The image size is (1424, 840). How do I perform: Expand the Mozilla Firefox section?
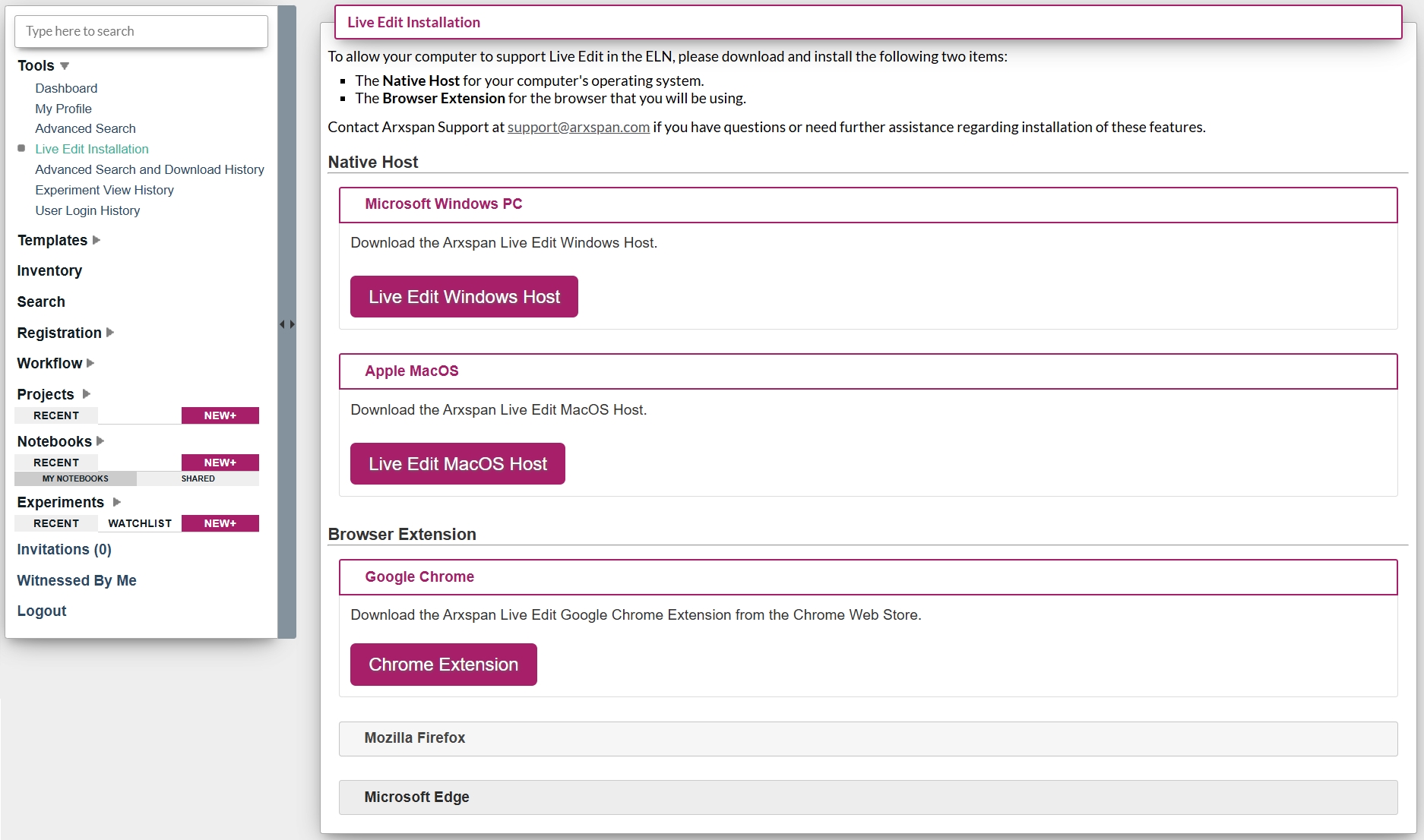point(868,738)
